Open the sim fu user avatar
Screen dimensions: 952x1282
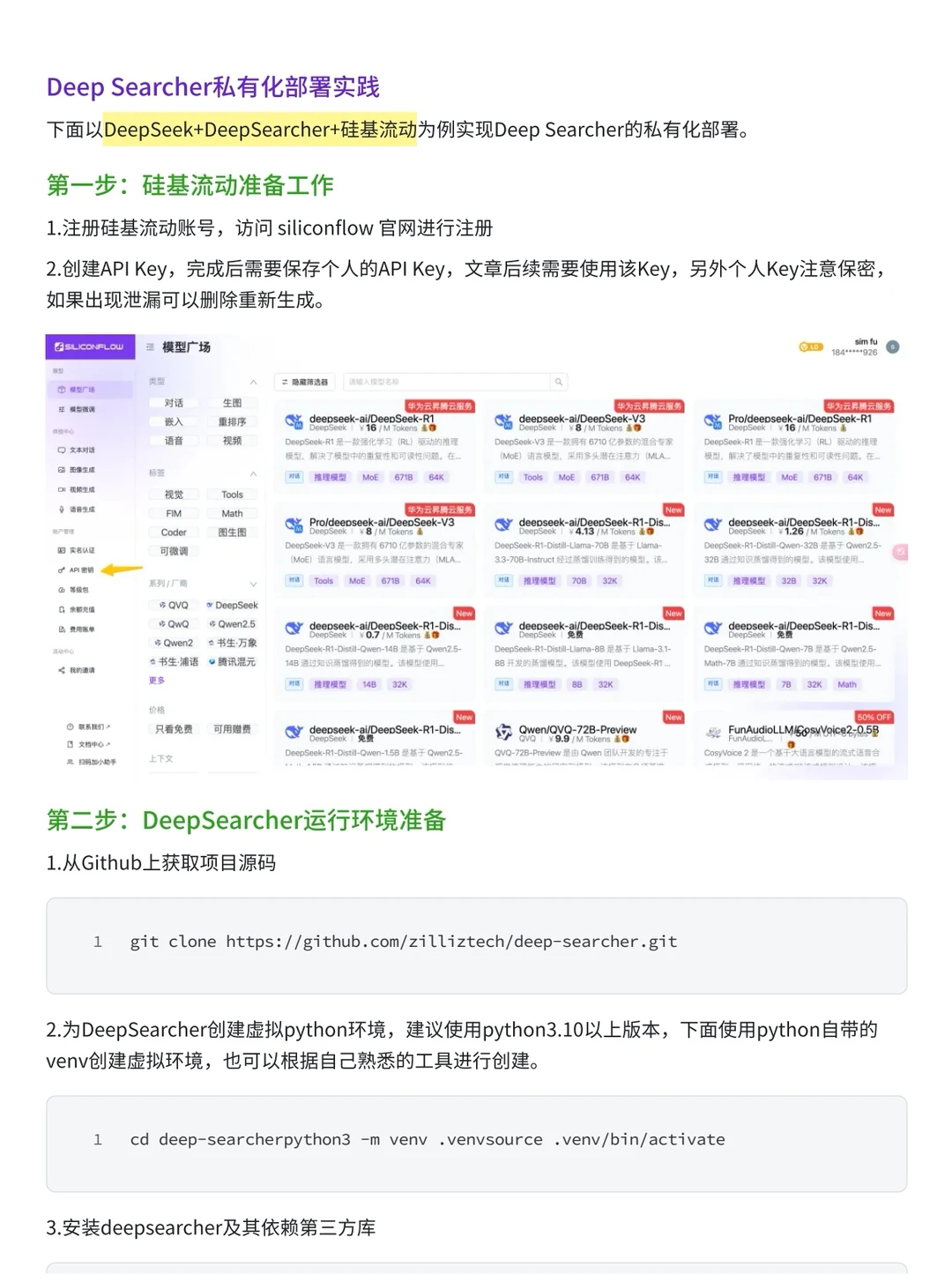pos(892,347)
